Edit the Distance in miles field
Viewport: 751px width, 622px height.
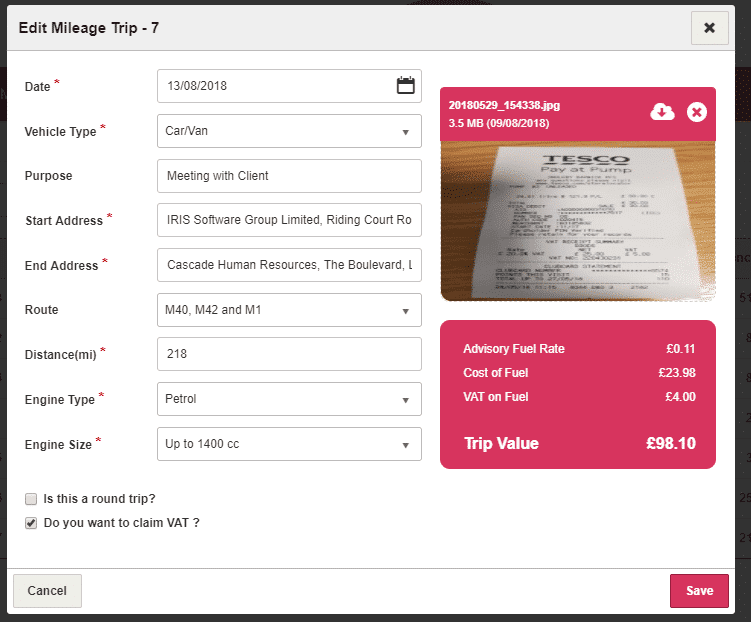tap(289, 354)
